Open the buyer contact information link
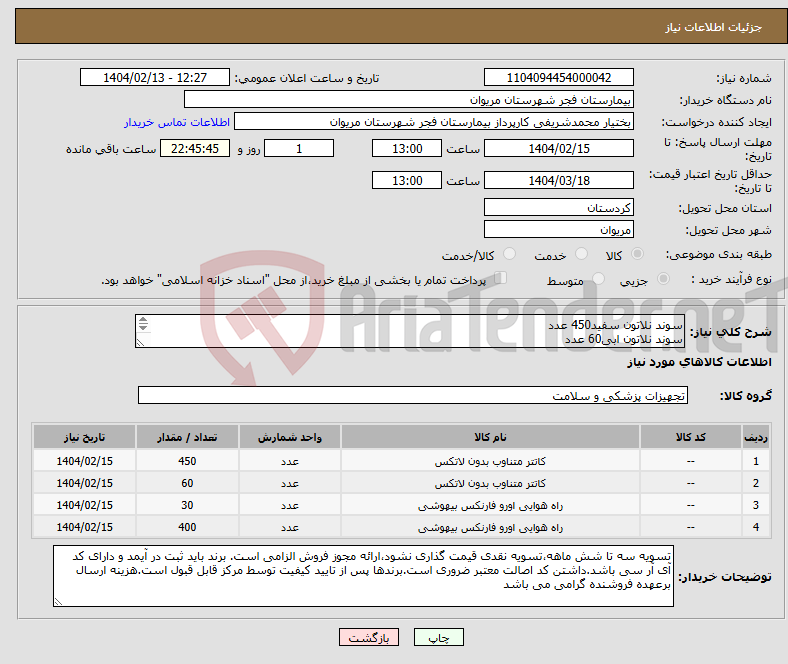This screenshot has height=664, width=788. (x=177, y=122)
